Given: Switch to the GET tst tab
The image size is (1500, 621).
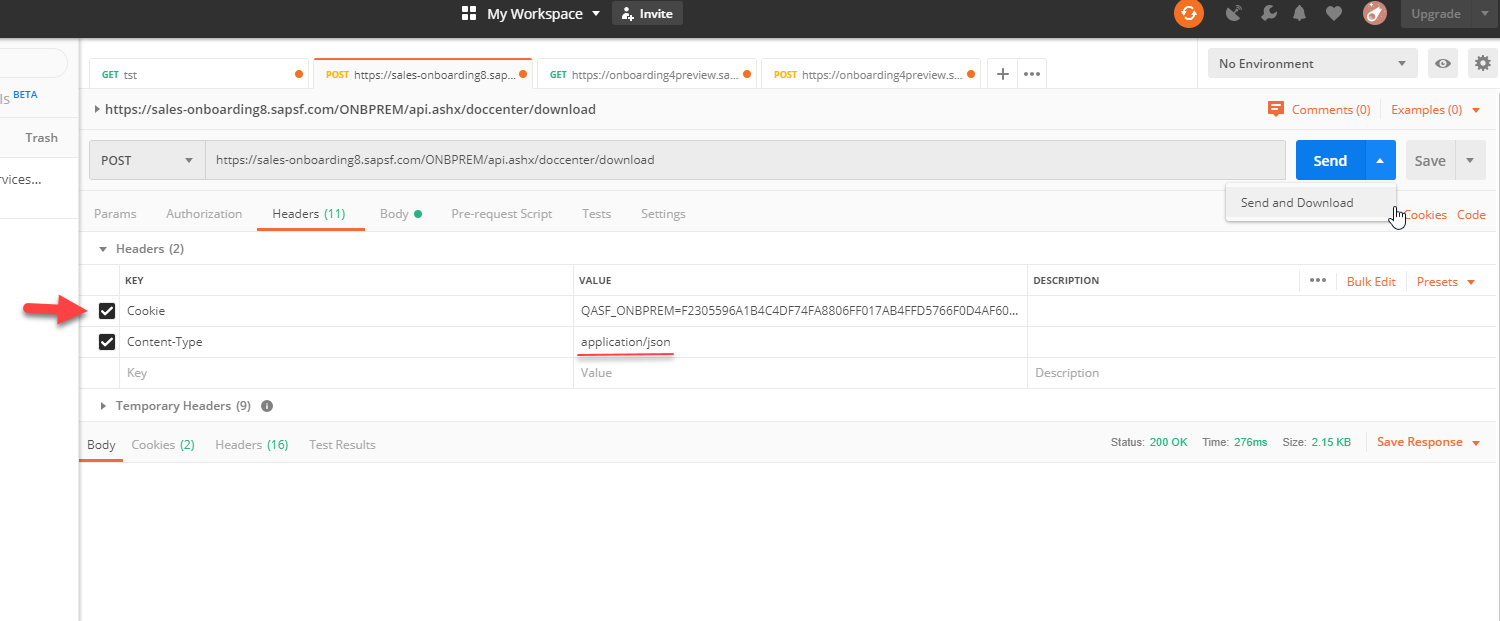Looking at the screenshot, I should pos(199,74).
